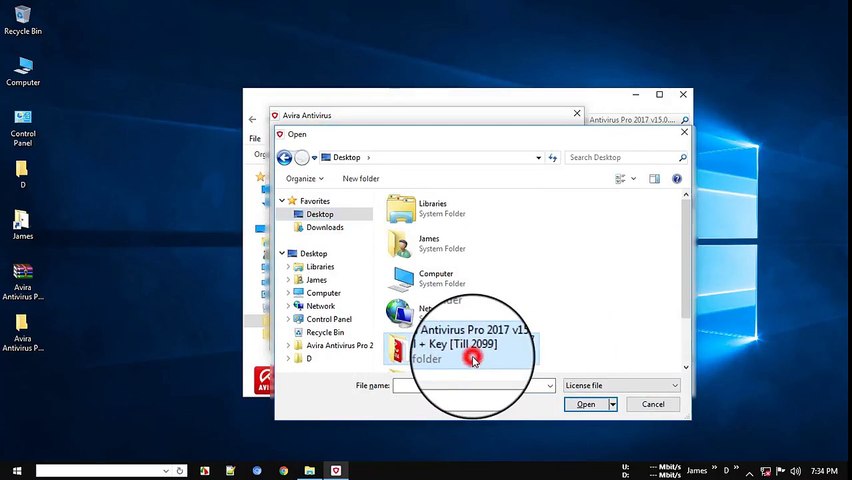852x480 pixels.
Task: Open the view options dropdown arrow
Action: point(633,179)
